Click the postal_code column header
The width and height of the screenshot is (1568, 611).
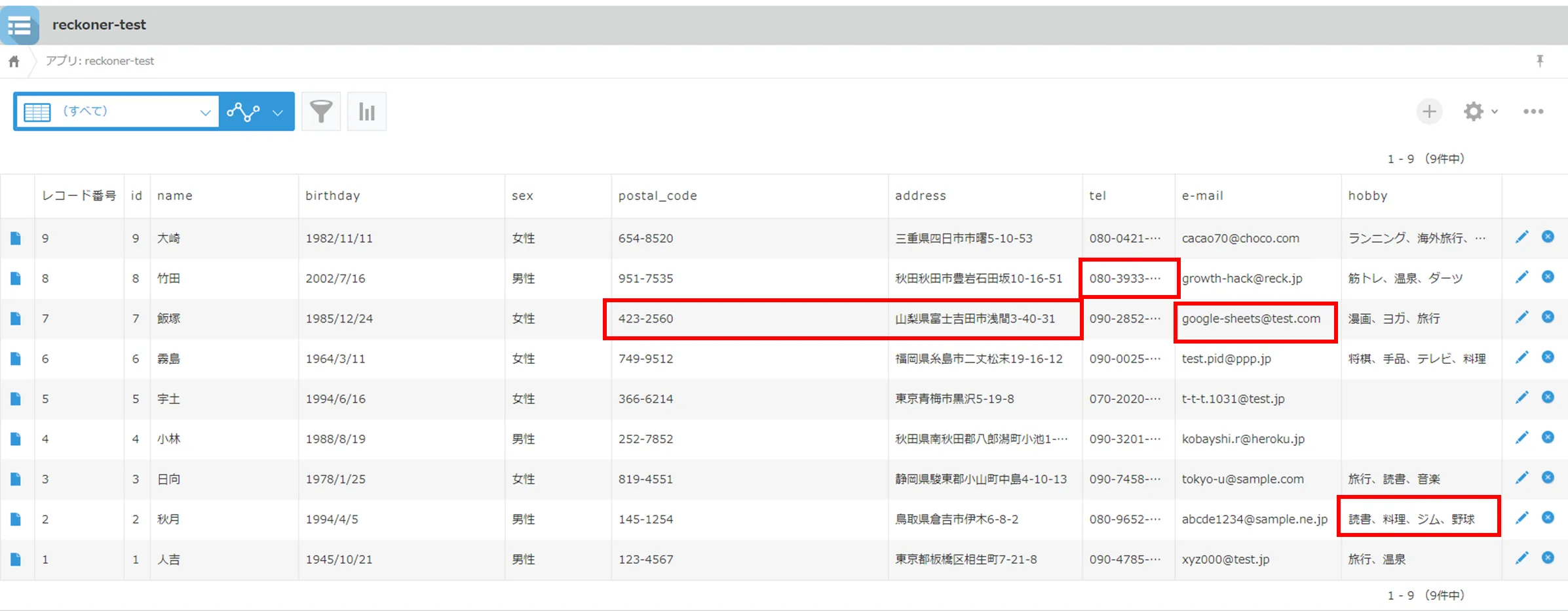tap(657, 196)
